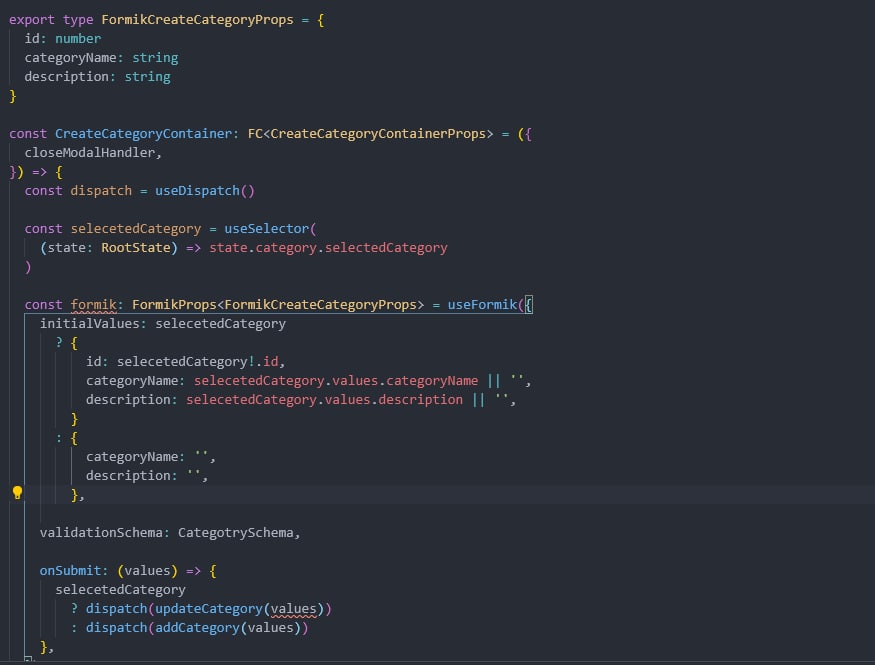Click the 'onSubmit' property key
Viewport: 875px width, 665px height.
point(70,571)
